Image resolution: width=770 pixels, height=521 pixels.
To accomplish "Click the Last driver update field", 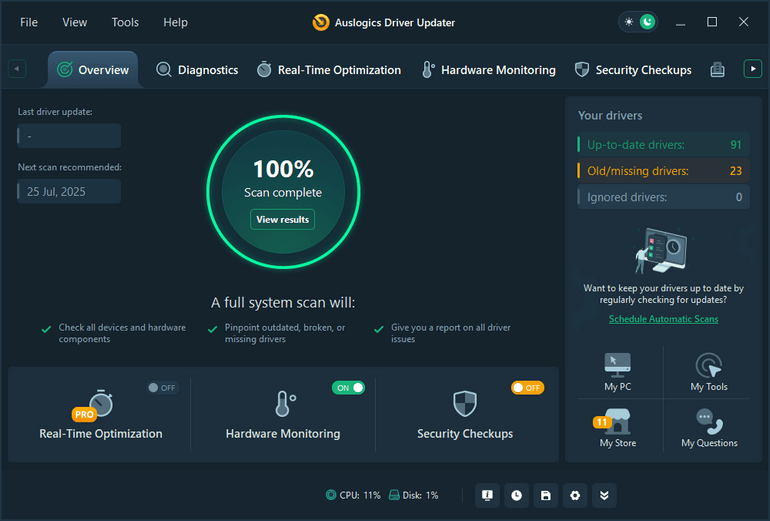I will [x=69, y=136].
